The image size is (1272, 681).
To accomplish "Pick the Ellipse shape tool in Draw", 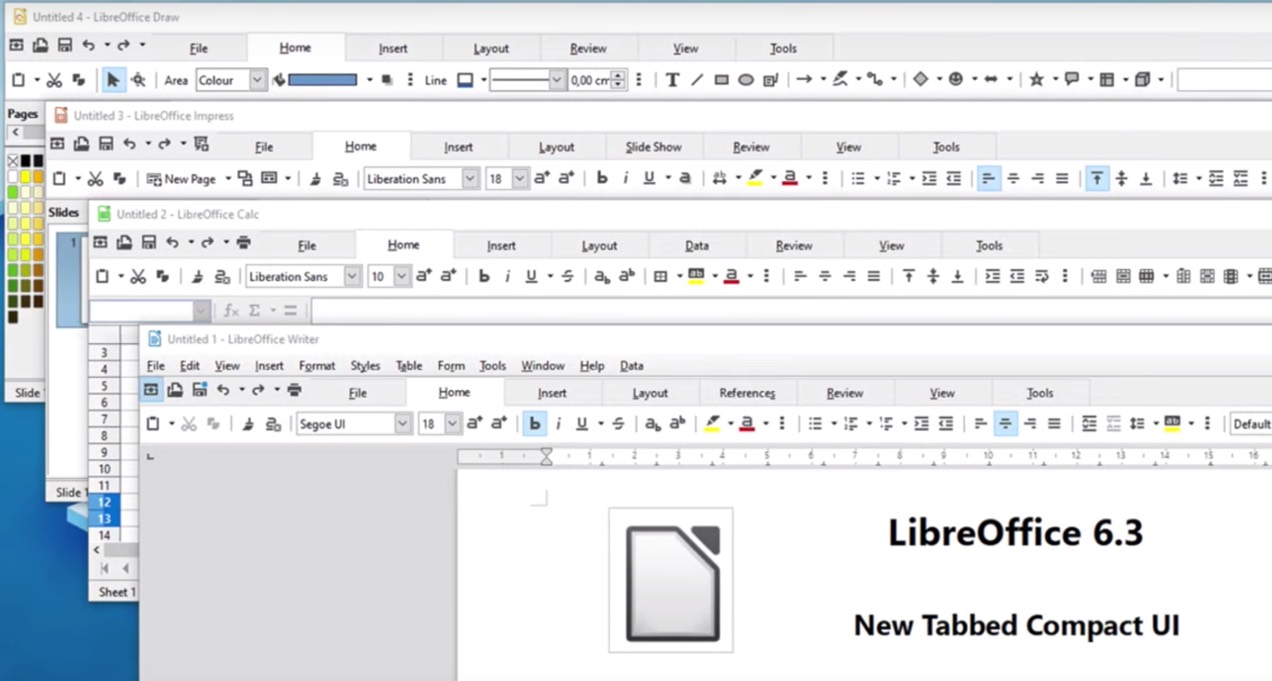I will click(x=745, y=79).
